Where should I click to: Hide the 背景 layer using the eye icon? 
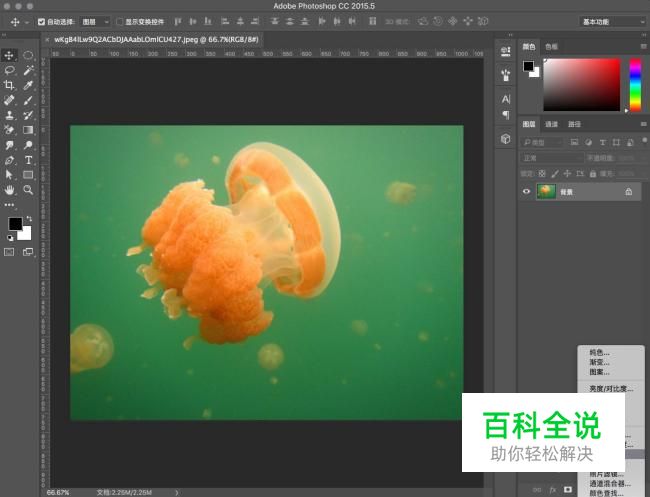click(528, 191)
